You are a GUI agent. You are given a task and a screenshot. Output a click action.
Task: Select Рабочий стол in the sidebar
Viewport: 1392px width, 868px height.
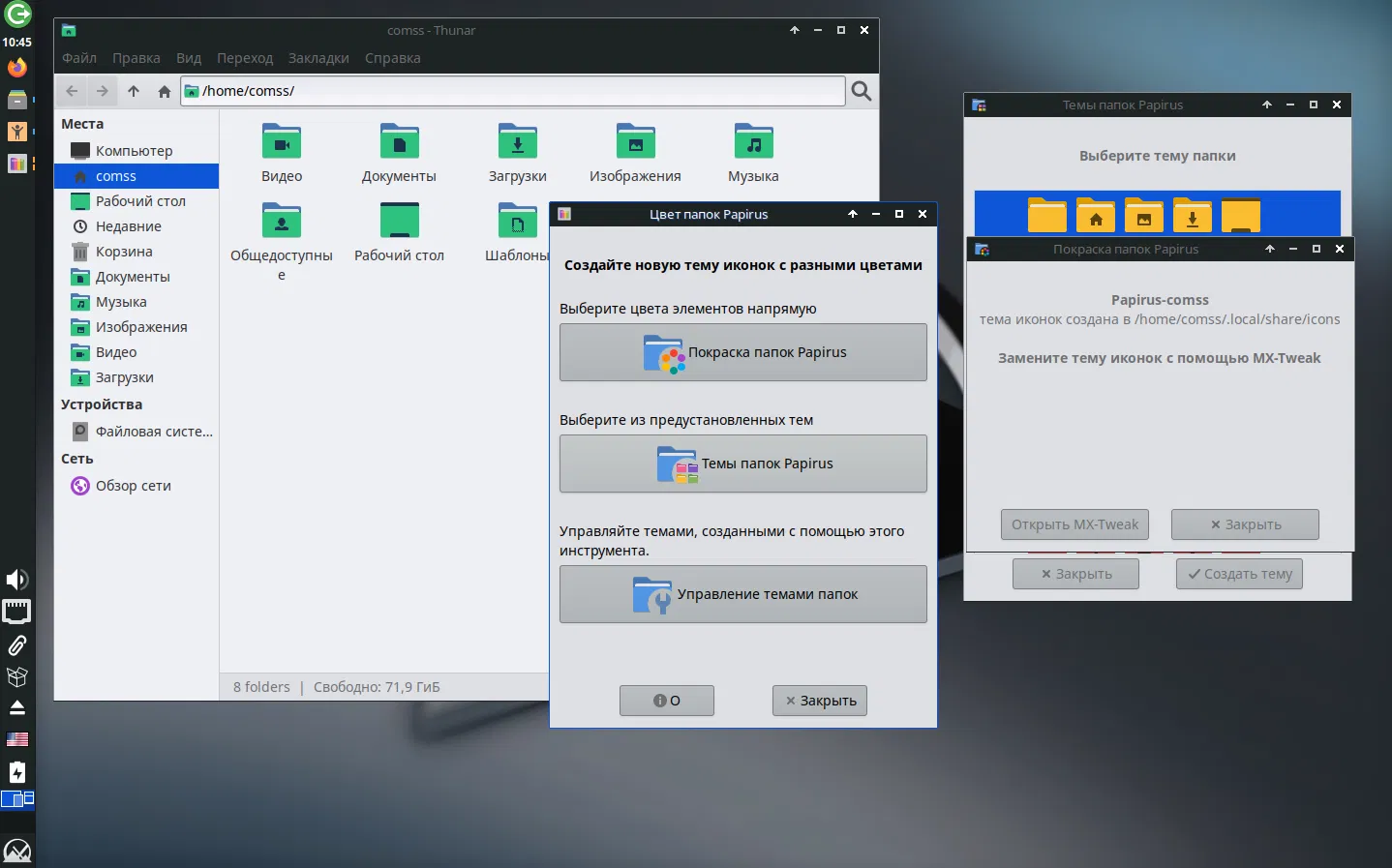coord(136,201)
